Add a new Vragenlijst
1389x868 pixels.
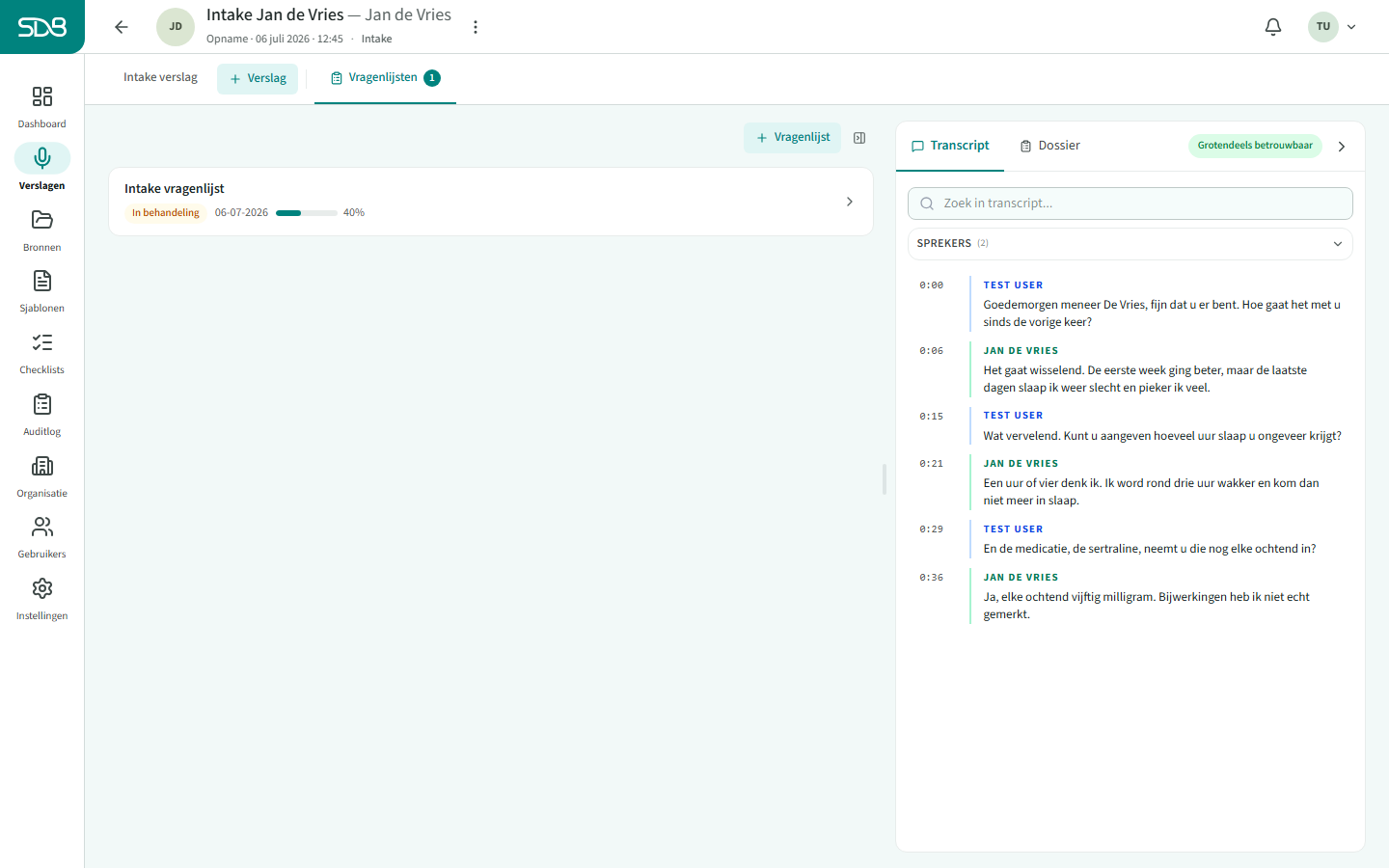tap(792, 138)
